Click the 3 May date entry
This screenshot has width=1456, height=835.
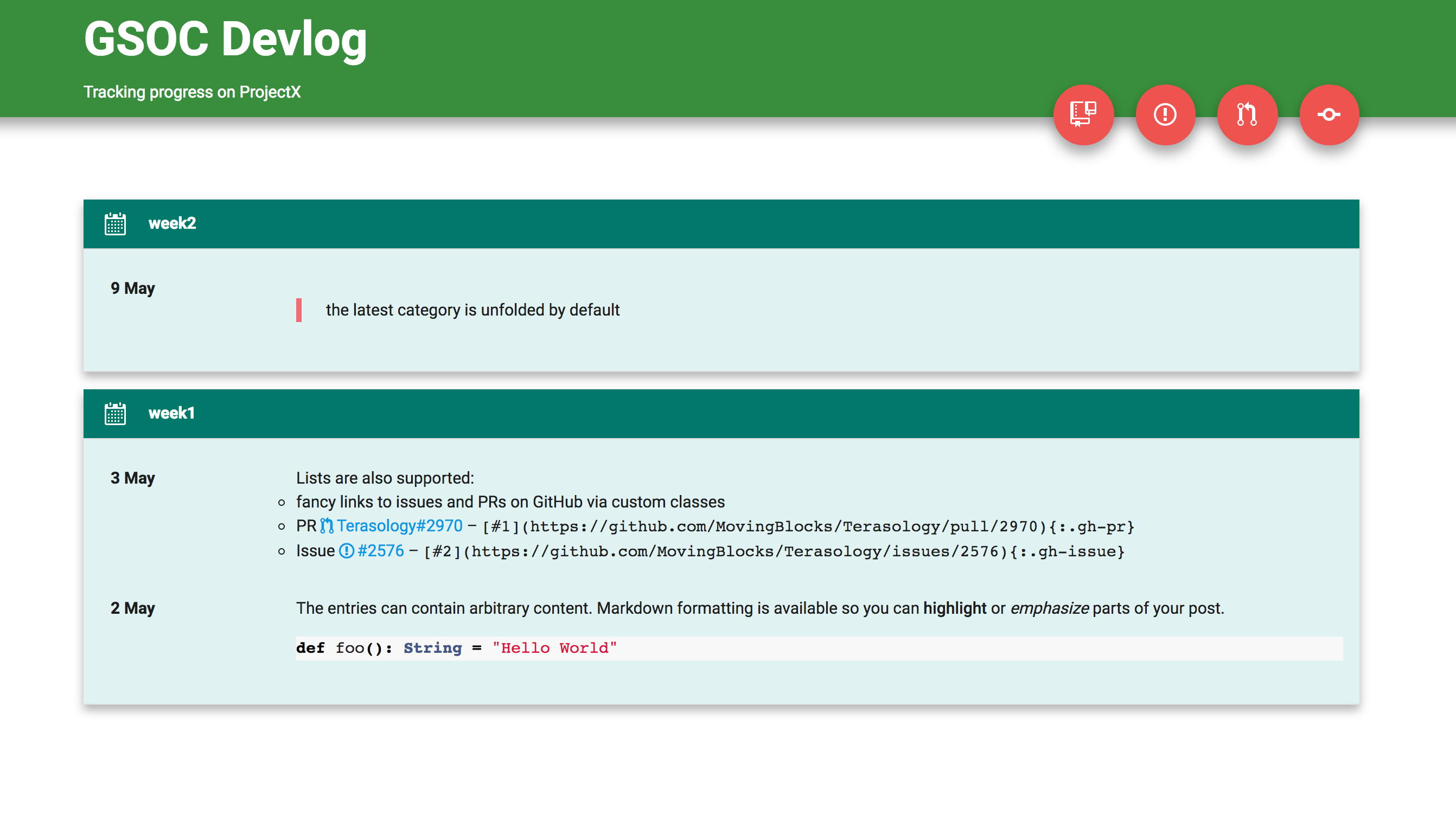(132, 478)
